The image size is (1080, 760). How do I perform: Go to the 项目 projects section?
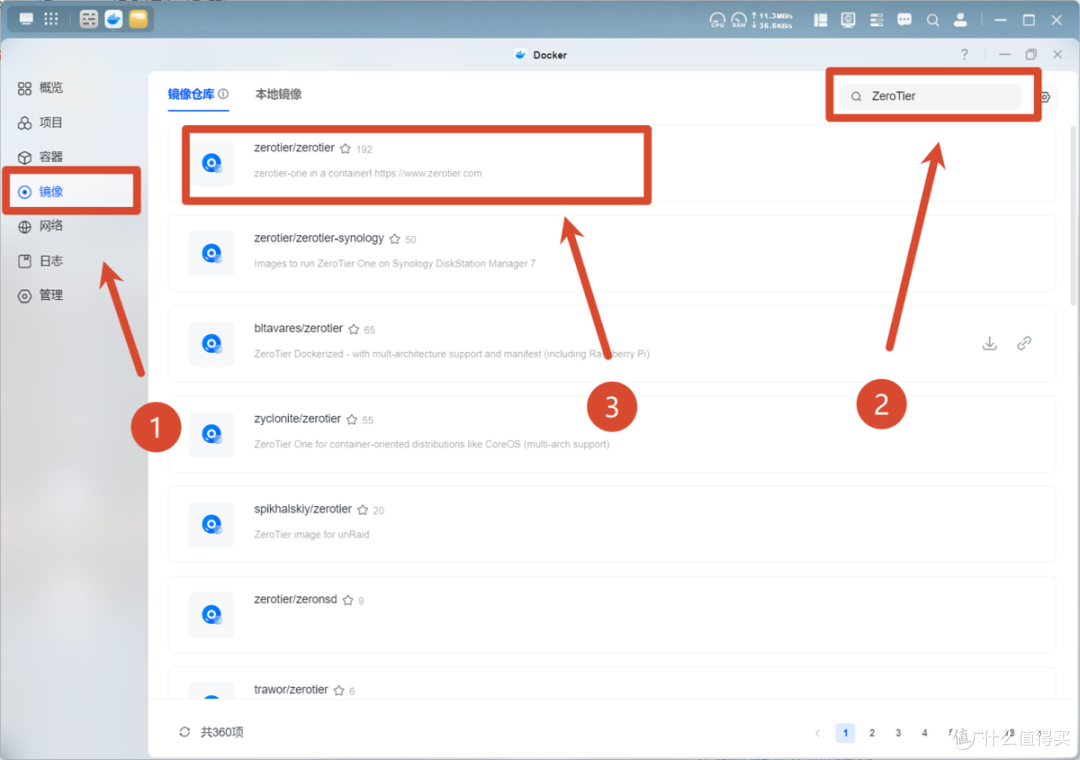[x=41, y=123]
